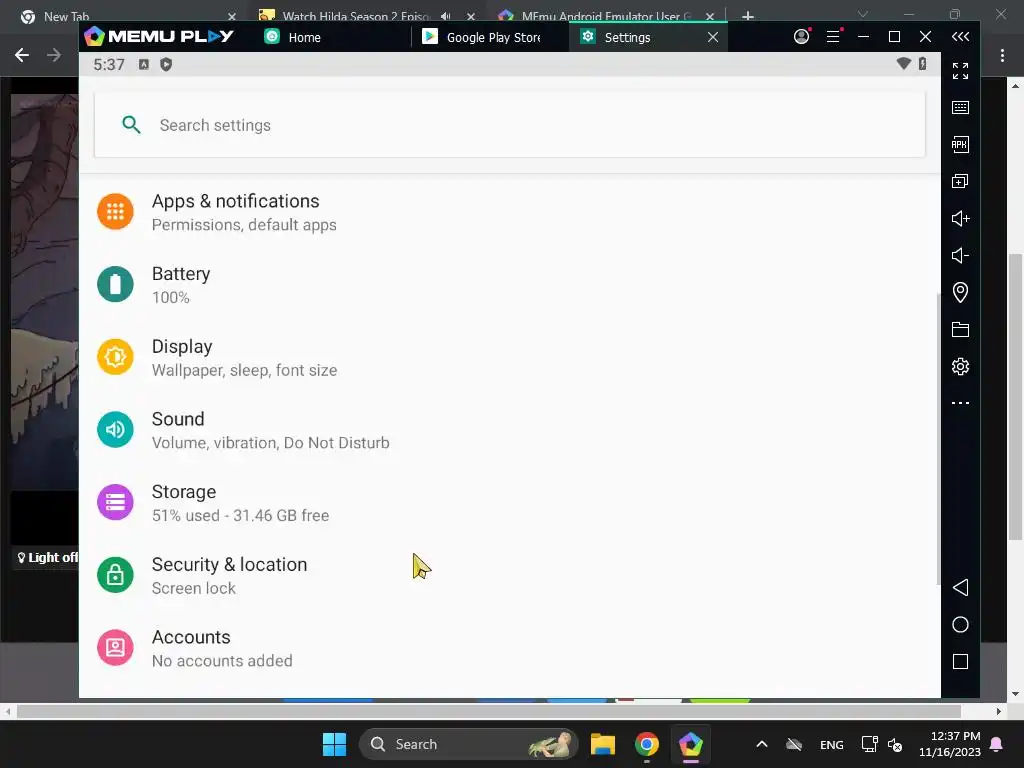
Task: Show more tools via three-dots icon
Action: tap(960, 403)
